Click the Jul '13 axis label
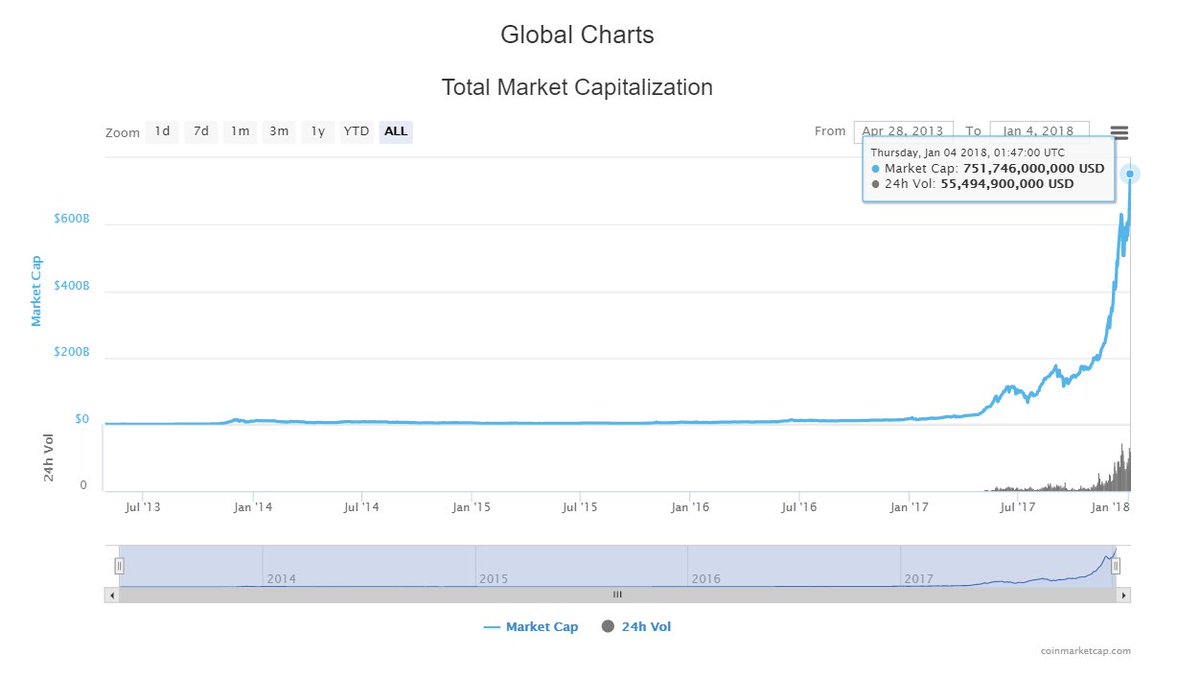Viewport: 1200px width, 679px height. [x=142, y=507]
